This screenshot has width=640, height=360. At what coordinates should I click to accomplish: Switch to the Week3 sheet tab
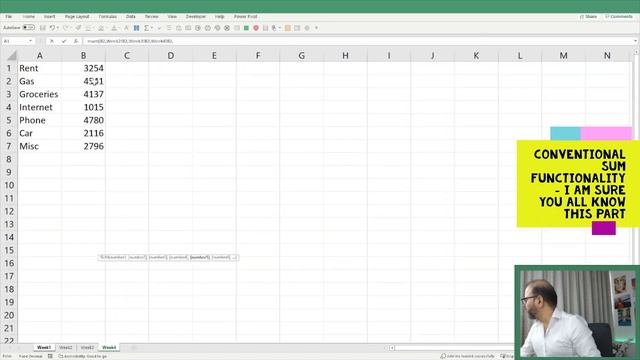click(87, 347)
